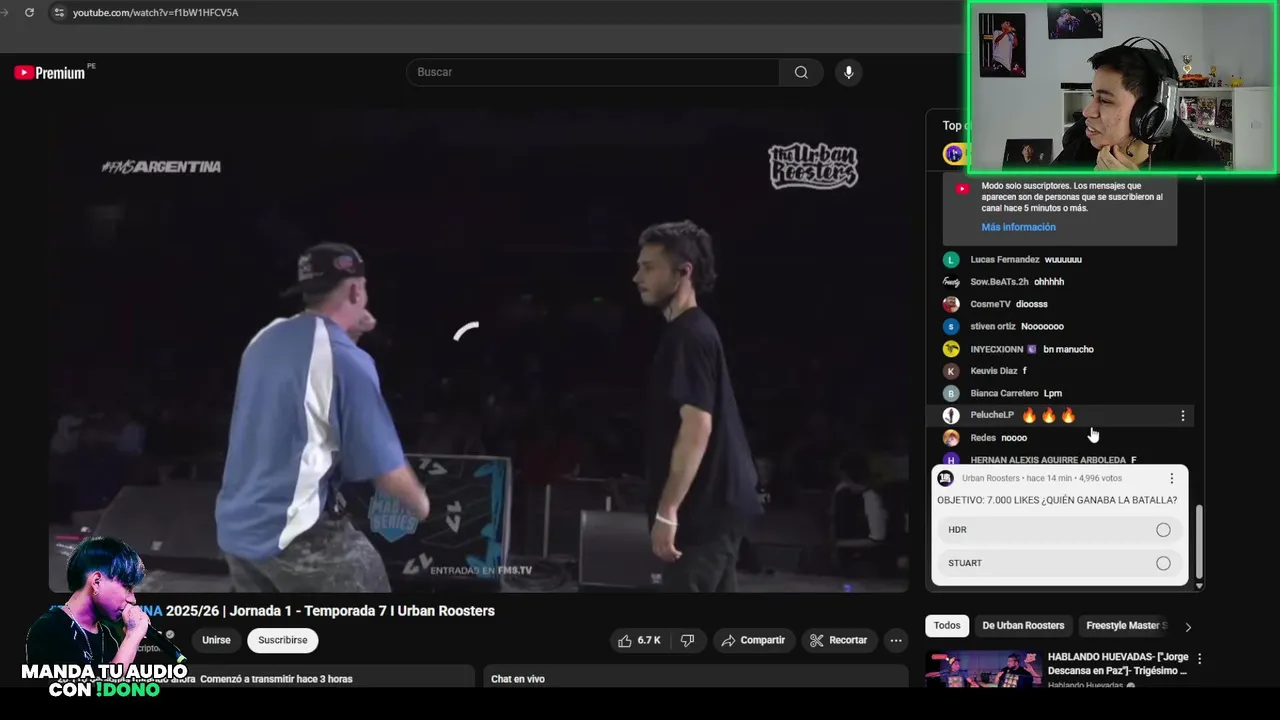This screenshot has height=720, width=1280.
Task: Click the search magnifier button
Action: [801, 72]
